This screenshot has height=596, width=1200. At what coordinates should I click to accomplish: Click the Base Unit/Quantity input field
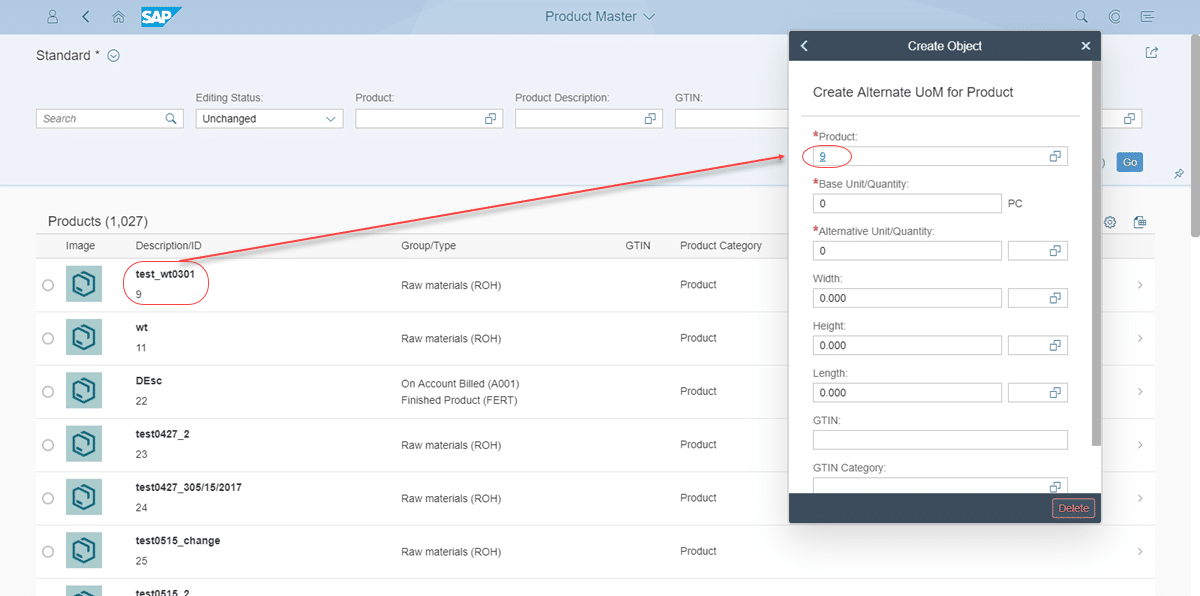pyautogui.click(x=906, y=204)
